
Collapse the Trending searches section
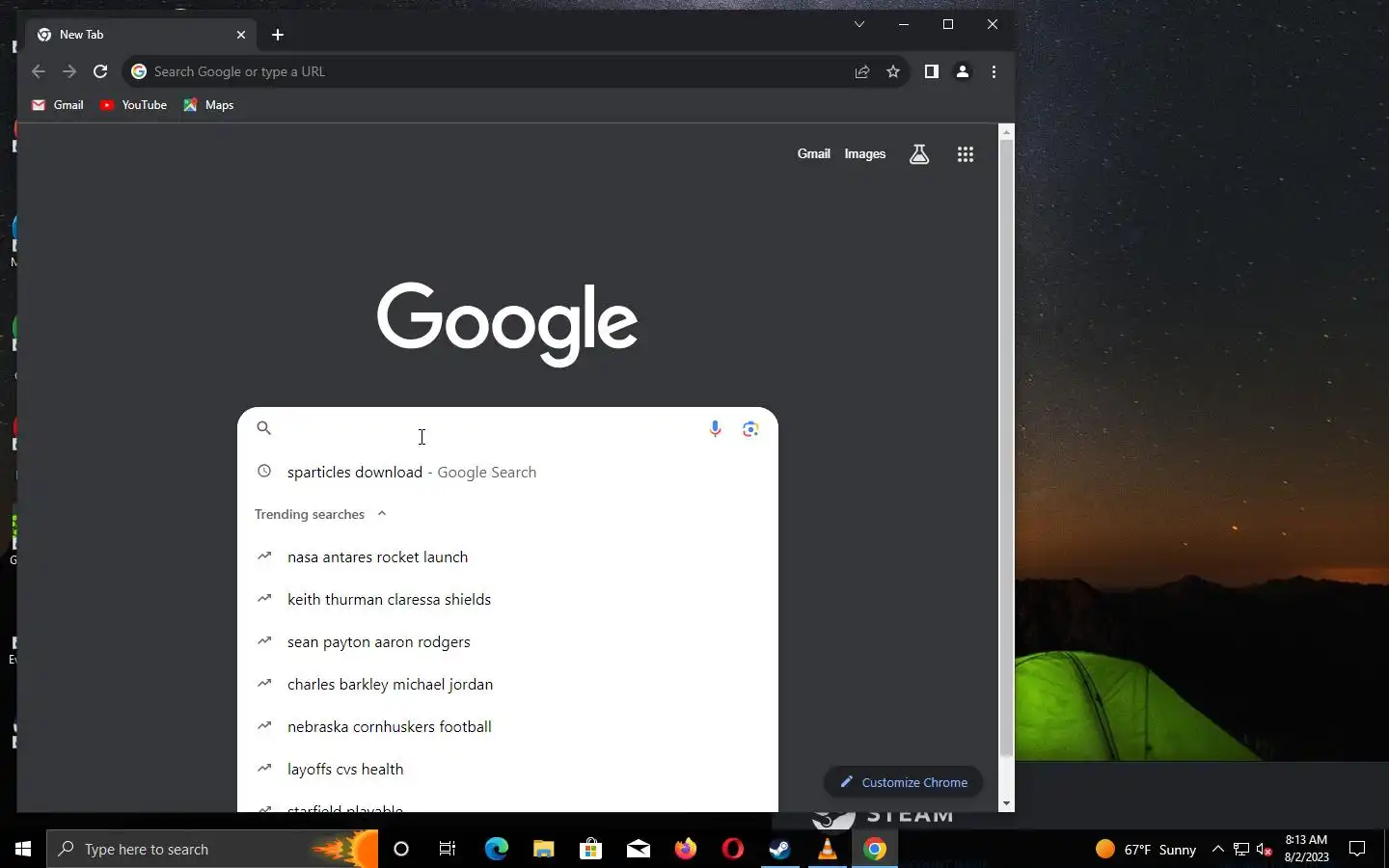pyautogui.click(x=382, y=514)
